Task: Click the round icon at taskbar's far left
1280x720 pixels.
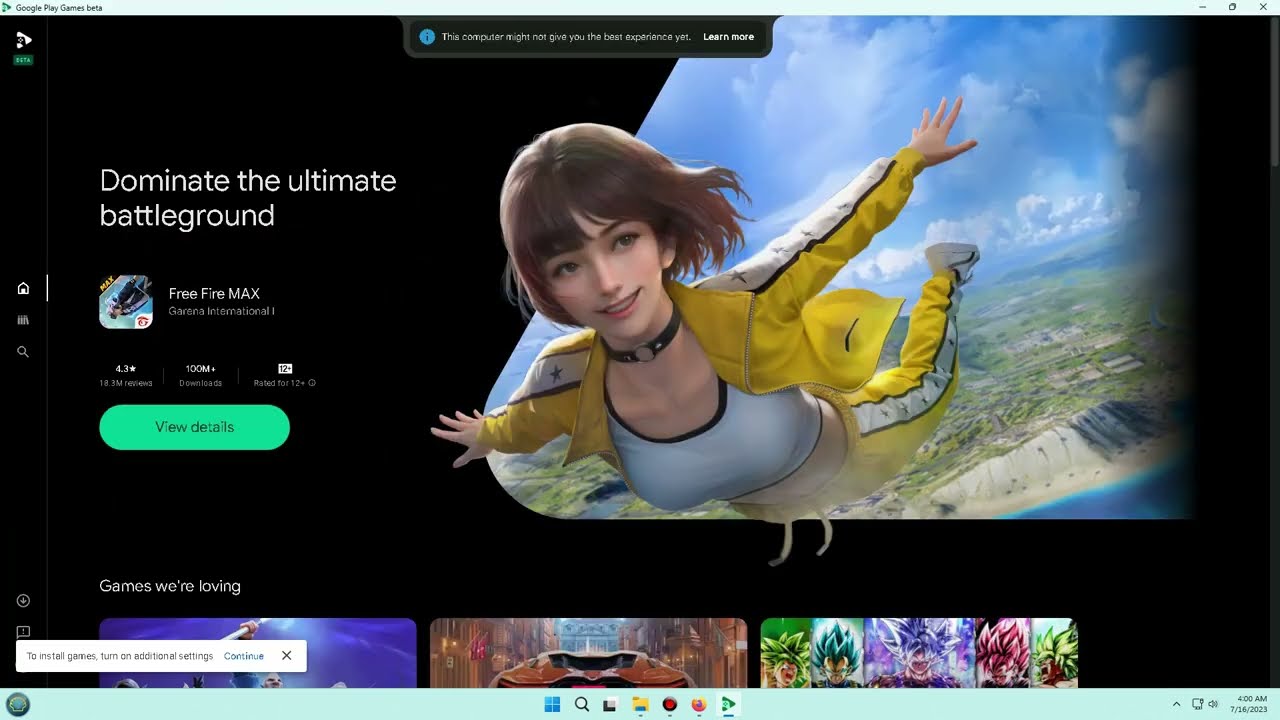Action: [x=18, y=704]
